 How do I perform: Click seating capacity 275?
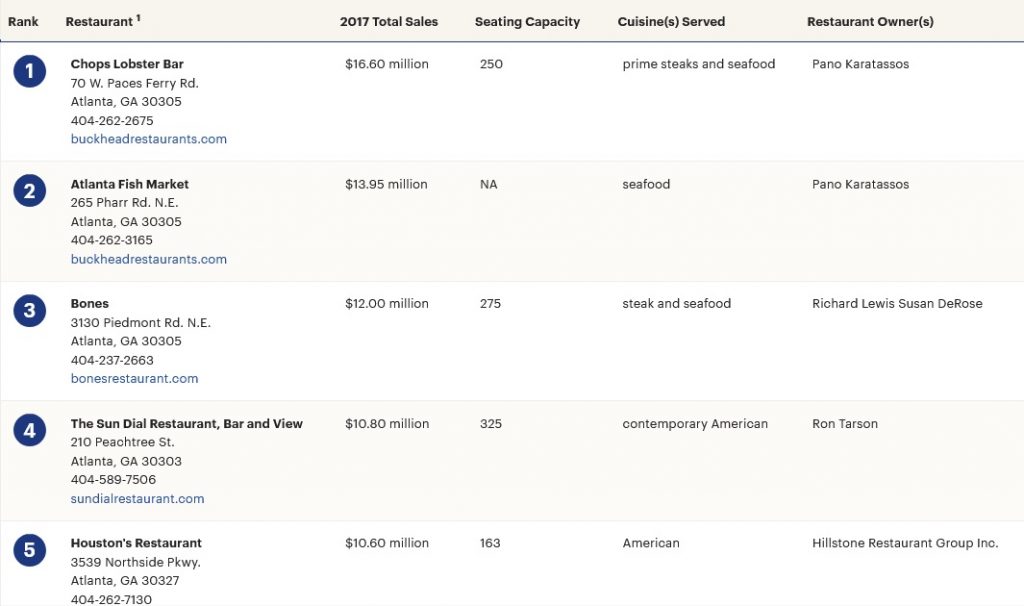click(x=490, y=304)
